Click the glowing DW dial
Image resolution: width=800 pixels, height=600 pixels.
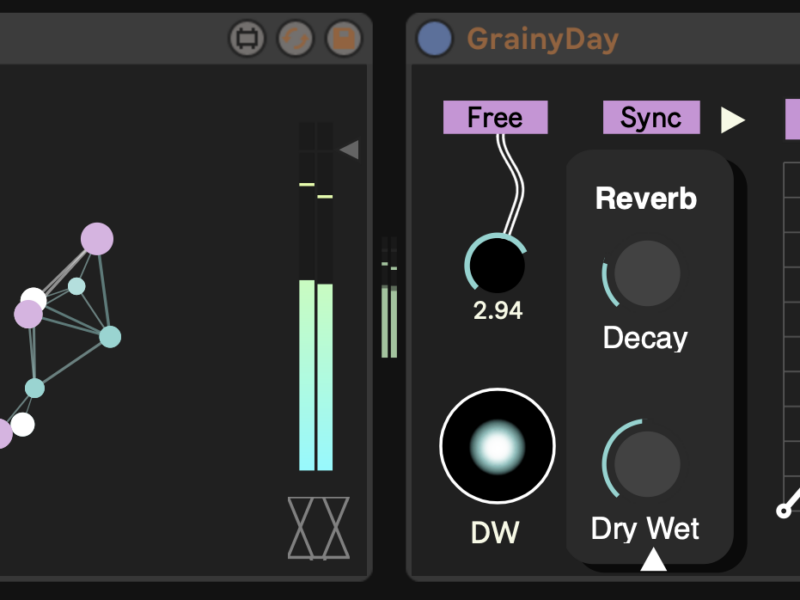(x=497, y=445)
